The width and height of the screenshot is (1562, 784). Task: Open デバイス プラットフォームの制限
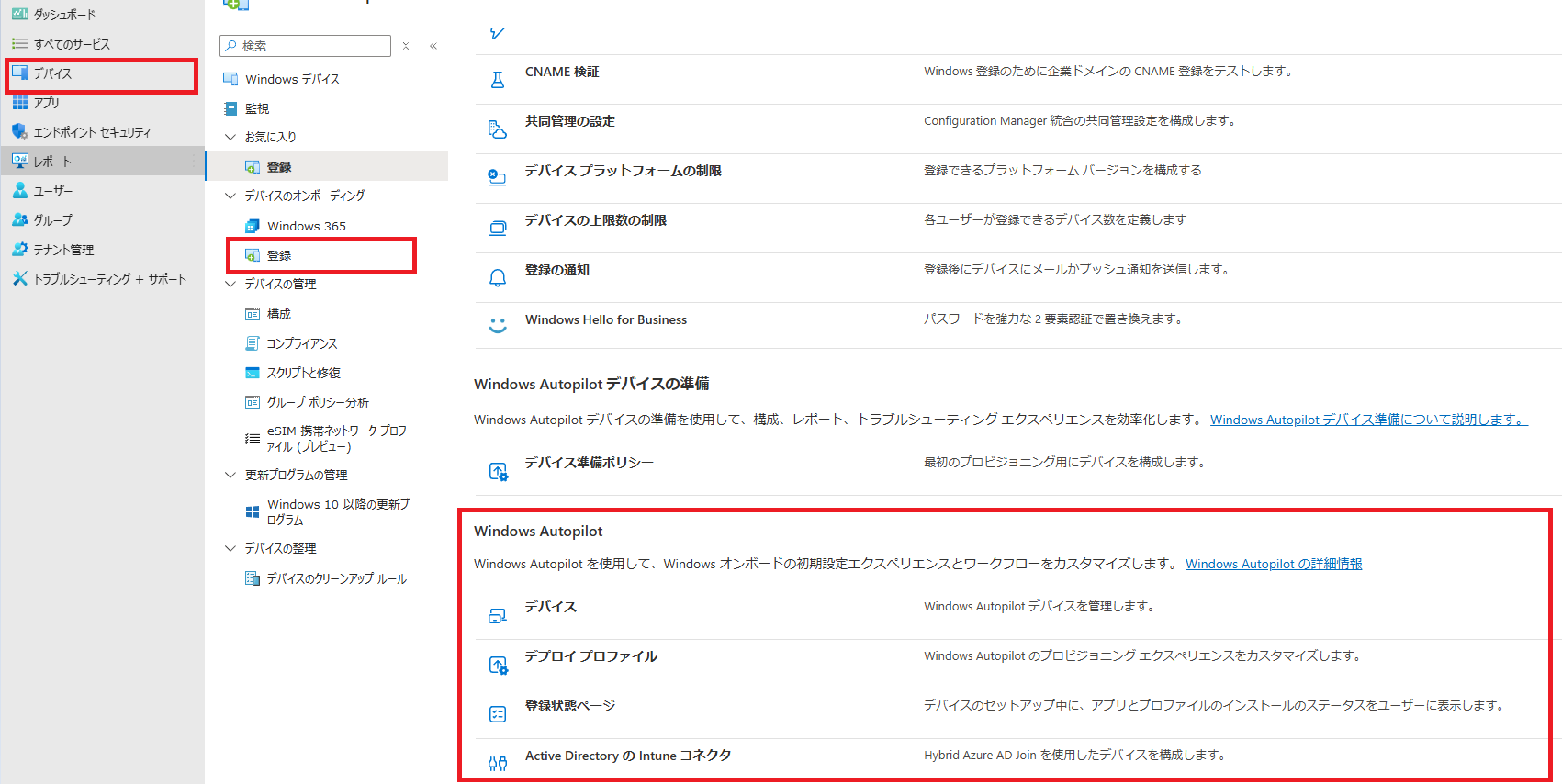624,171
